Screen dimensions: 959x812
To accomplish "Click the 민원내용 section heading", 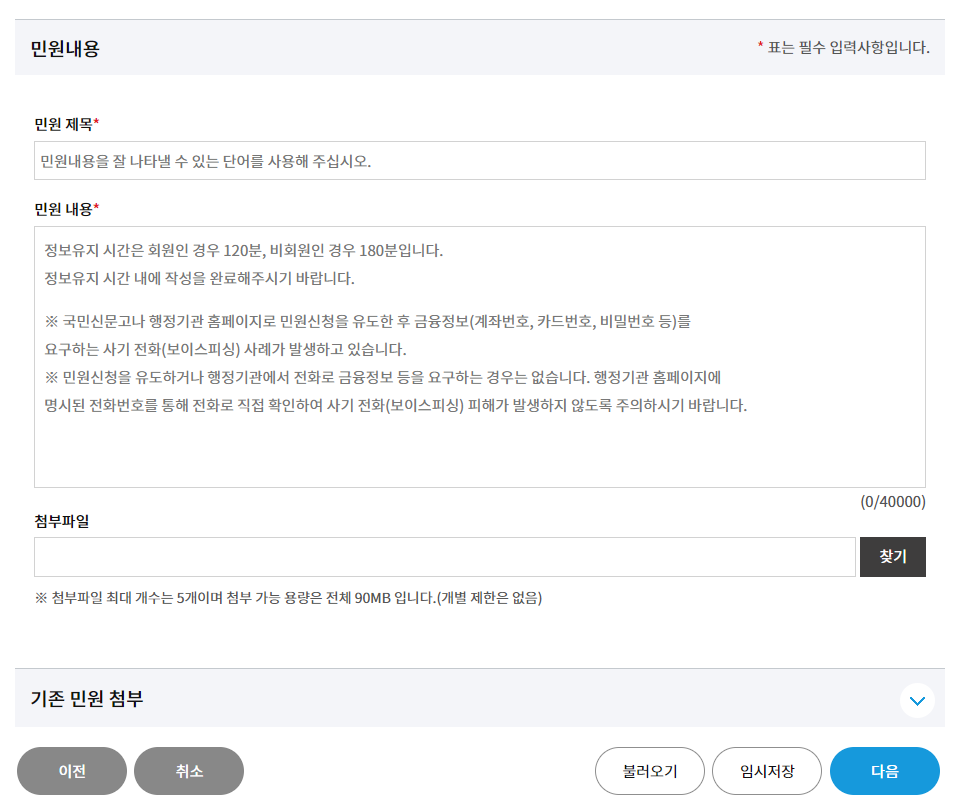I will [65, 48].
